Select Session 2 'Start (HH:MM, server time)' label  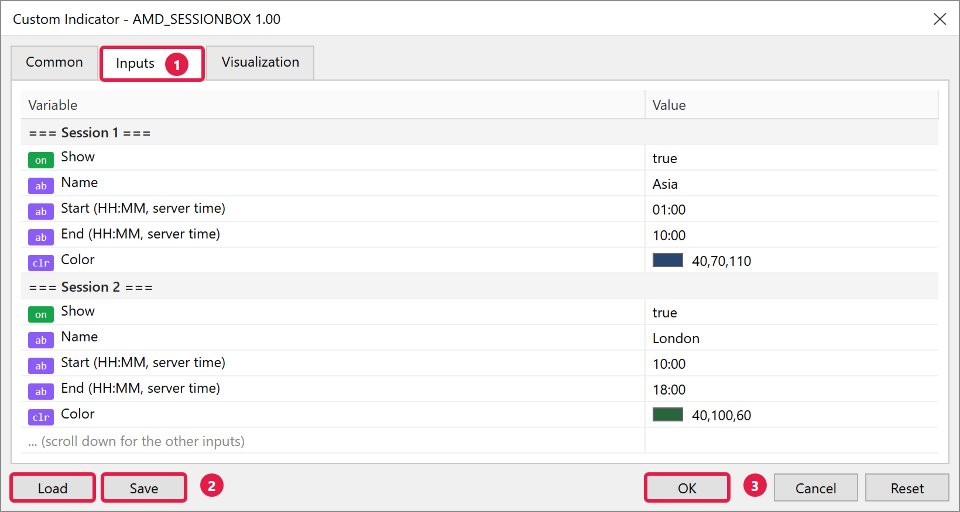point(143,363)
